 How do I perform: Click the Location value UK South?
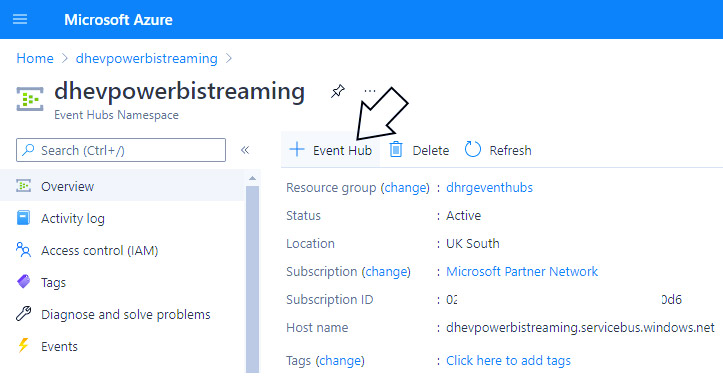pos(473,243)
